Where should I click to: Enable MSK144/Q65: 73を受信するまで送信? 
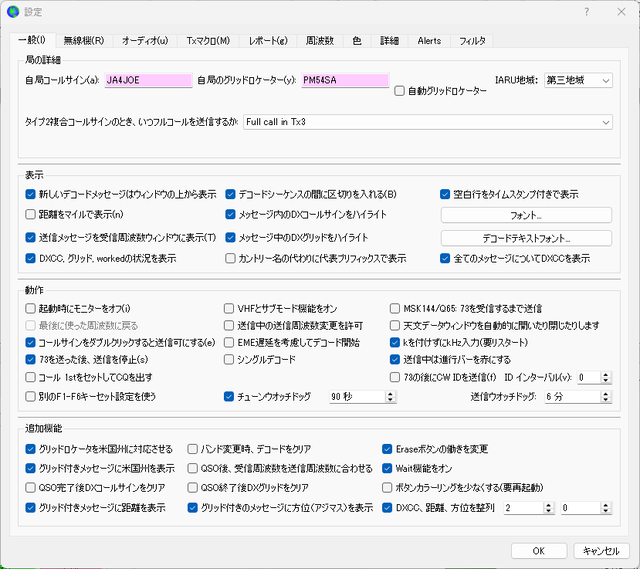coord(394,308)
